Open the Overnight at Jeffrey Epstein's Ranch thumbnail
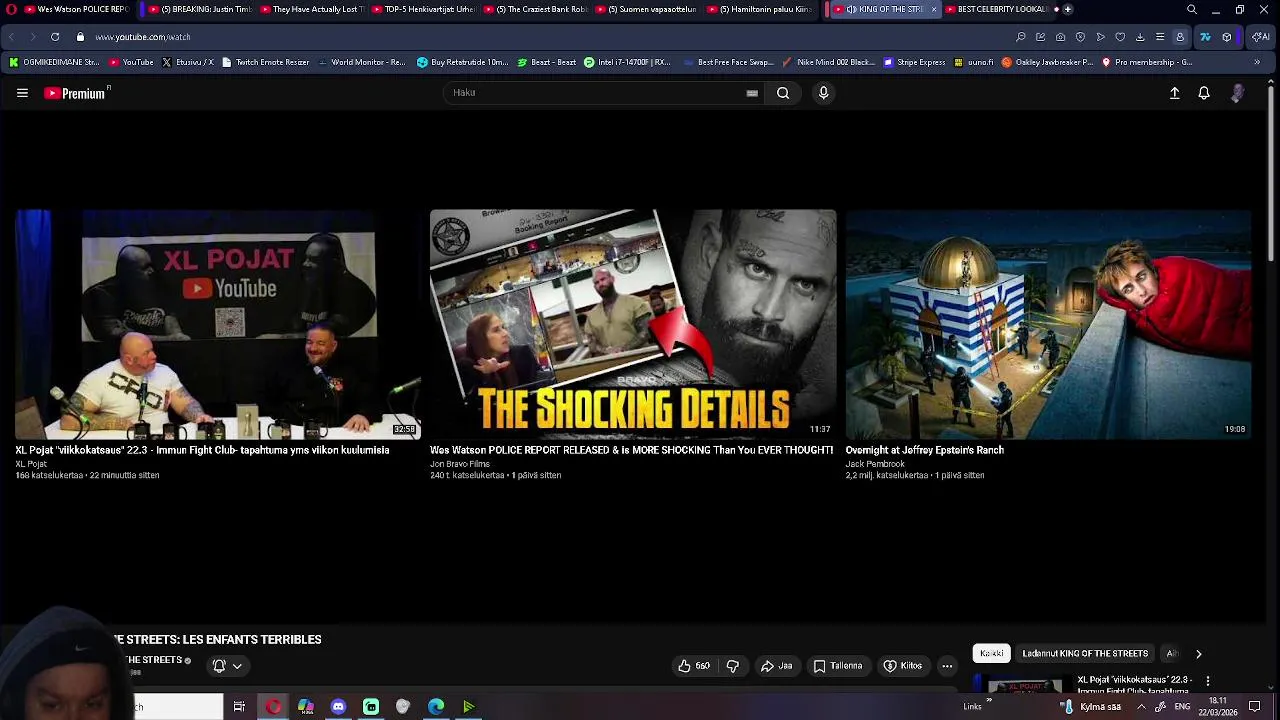1280x720 pixels. (1048, 324)
